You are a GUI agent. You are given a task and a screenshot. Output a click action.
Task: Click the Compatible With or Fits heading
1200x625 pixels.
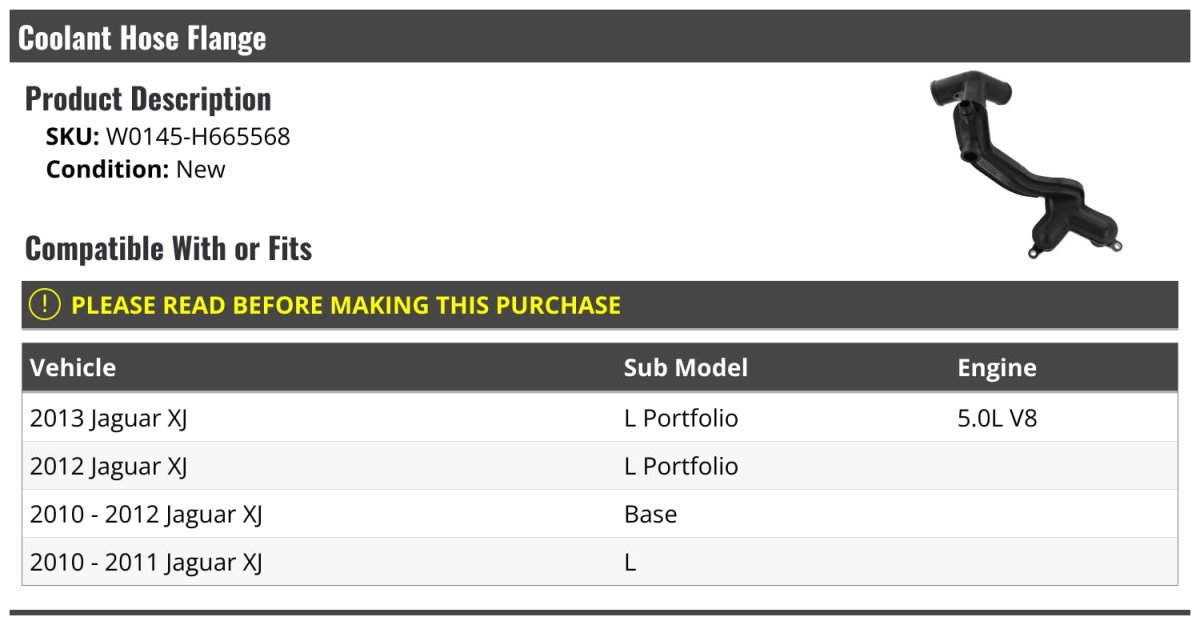coord(168,248)
